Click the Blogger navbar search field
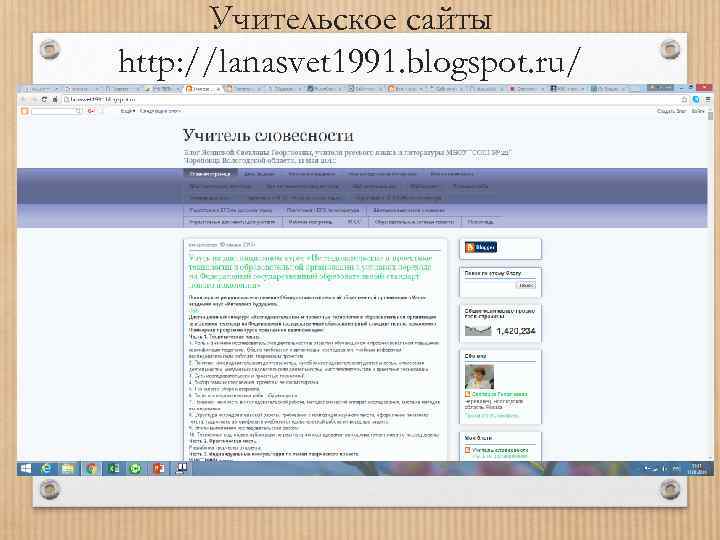This screenshot has width=720, height=540. pos(56,111)
